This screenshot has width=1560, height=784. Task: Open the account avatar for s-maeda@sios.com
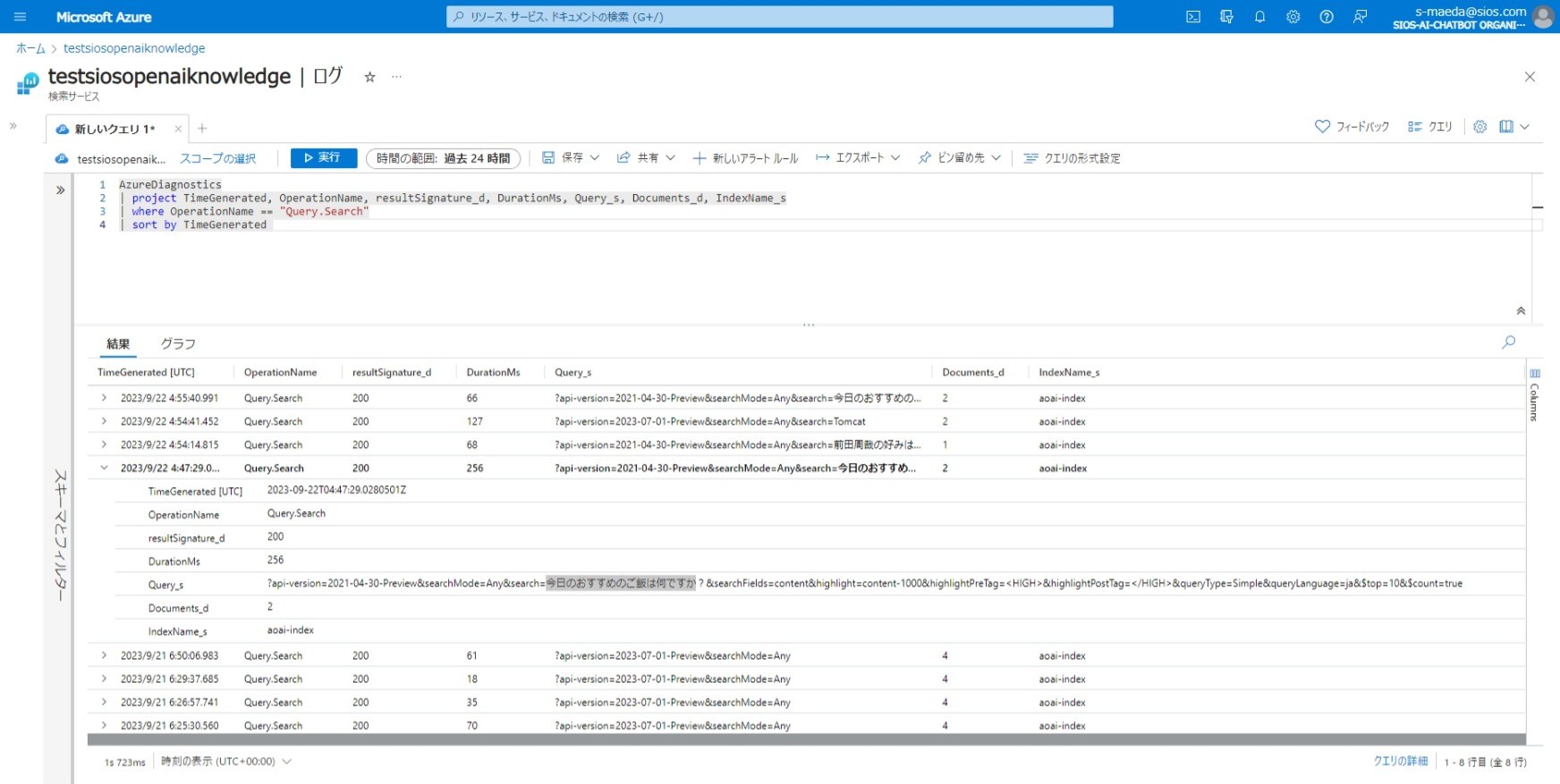(1543, 17)
